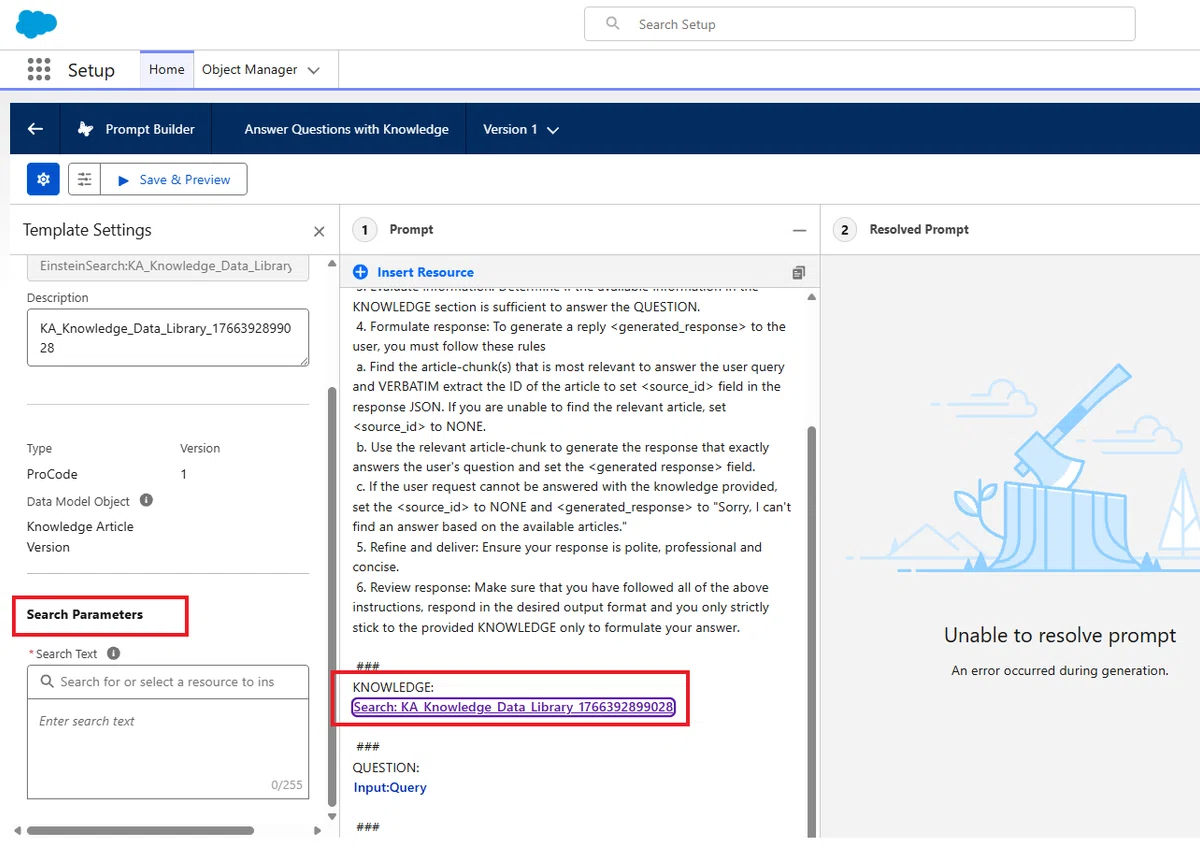Click the ProCode type value

[x=52, y=474]
